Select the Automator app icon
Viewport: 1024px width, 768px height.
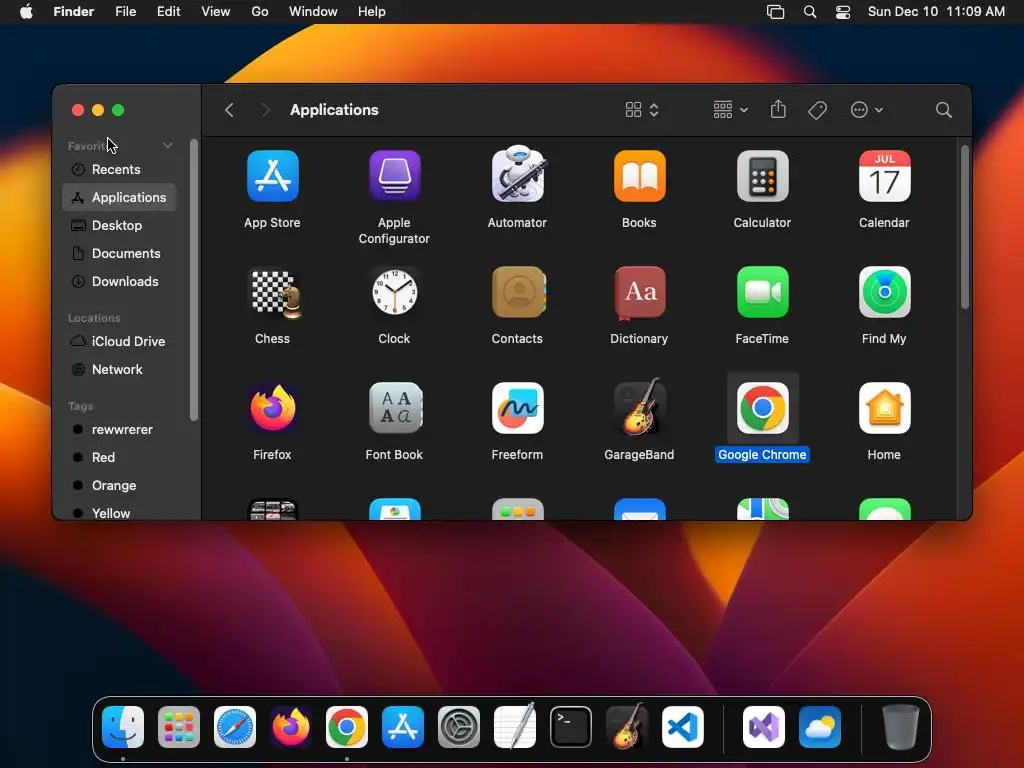point(517,174)
